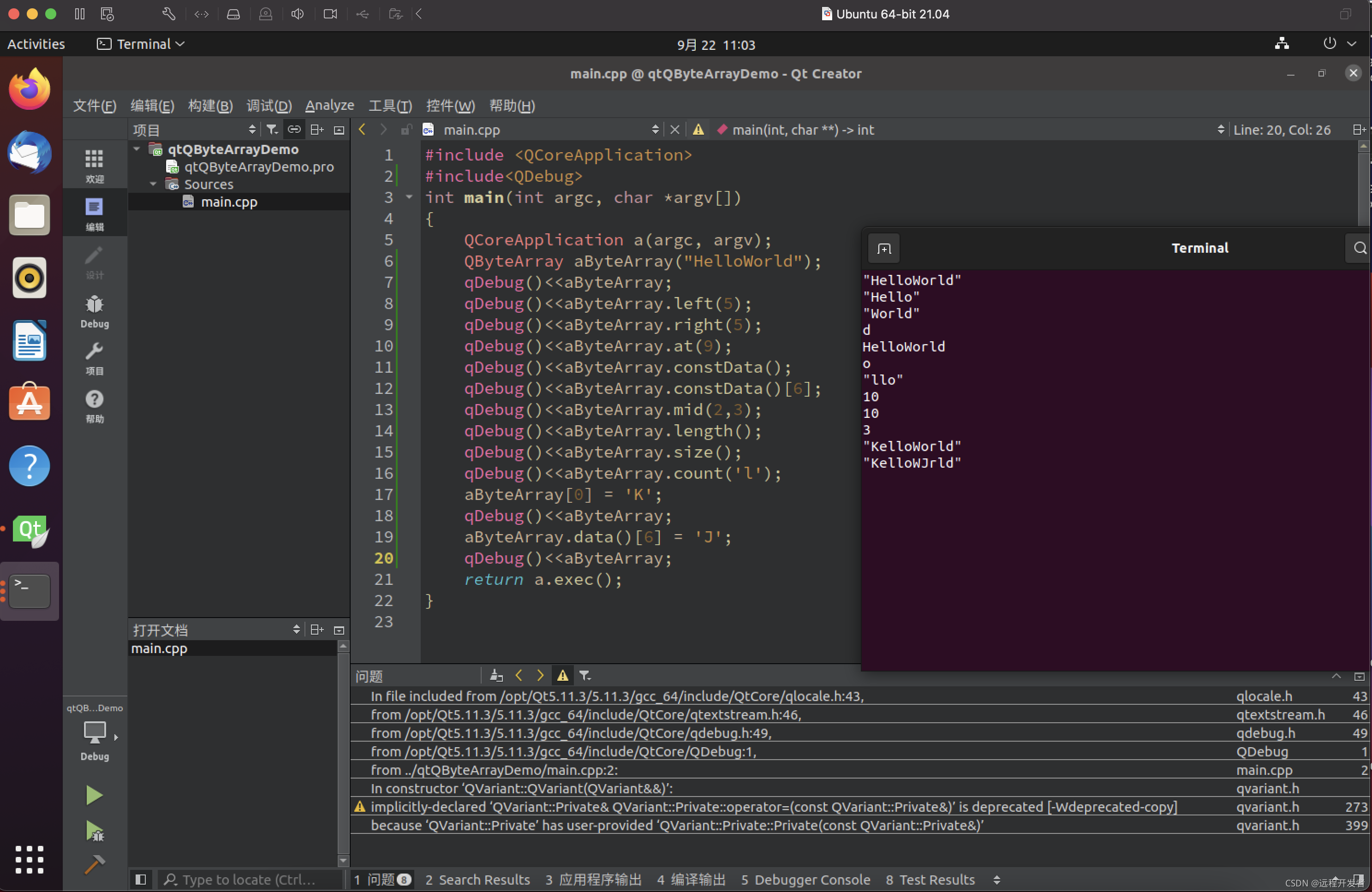Switch to Test Results pane

tap(930, 880)
